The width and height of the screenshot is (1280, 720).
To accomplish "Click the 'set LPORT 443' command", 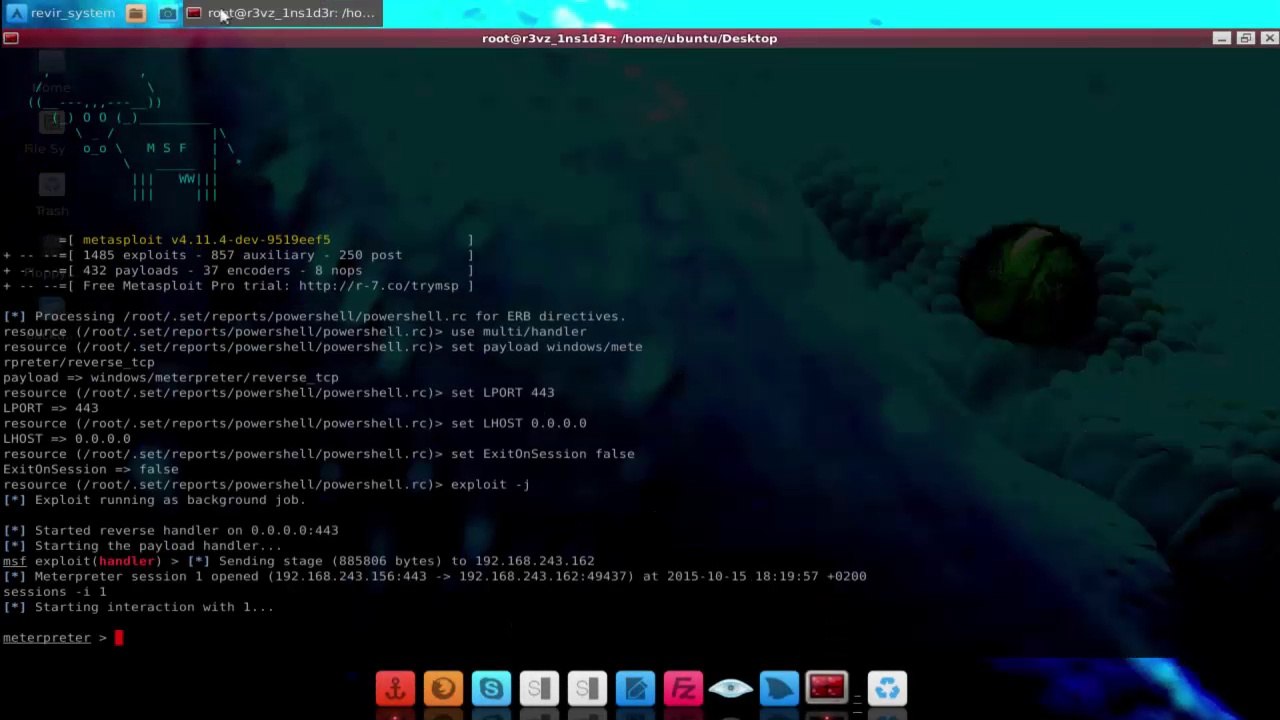I will tap(502, 393).
